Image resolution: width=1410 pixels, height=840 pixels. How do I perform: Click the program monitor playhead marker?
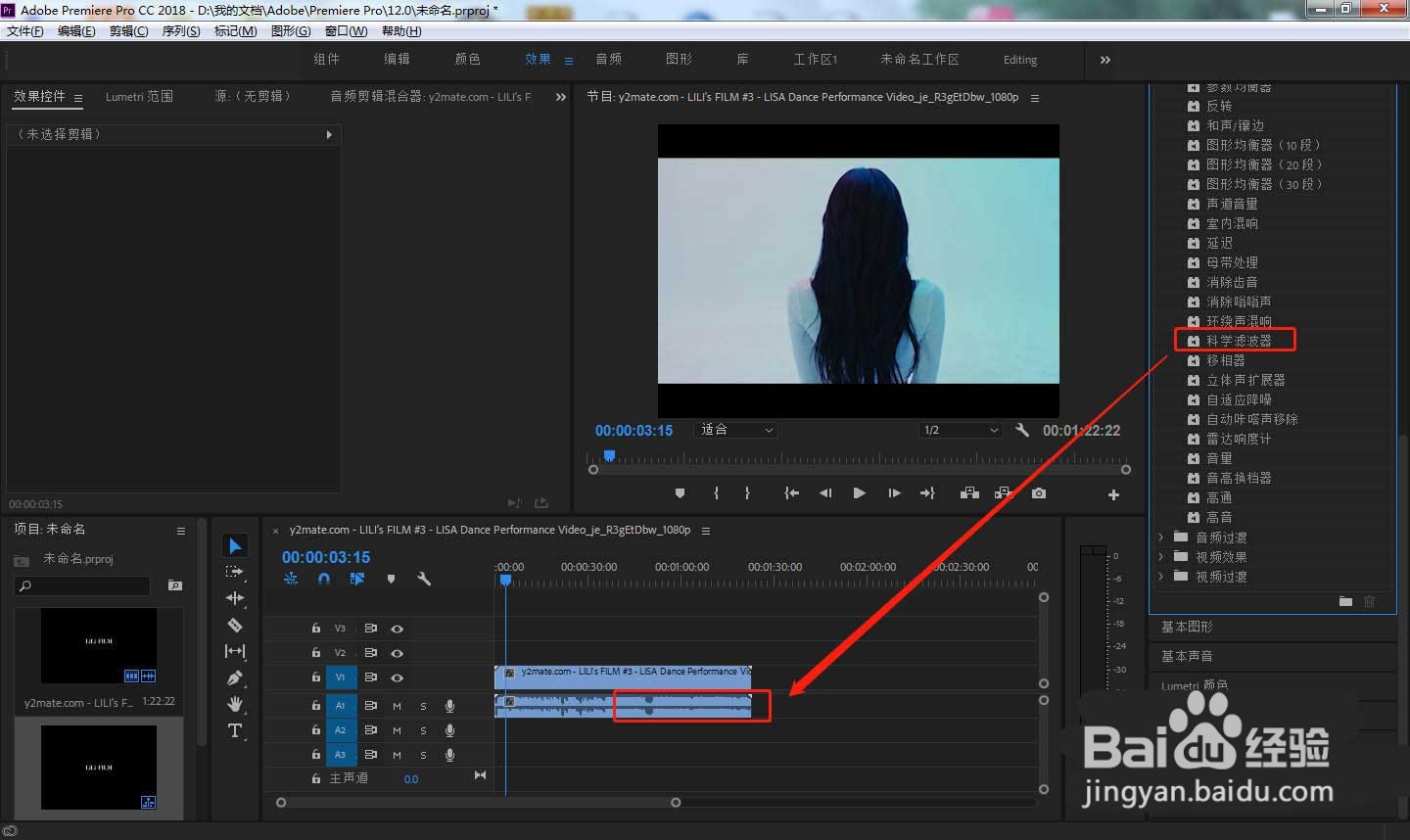(609, 455)
